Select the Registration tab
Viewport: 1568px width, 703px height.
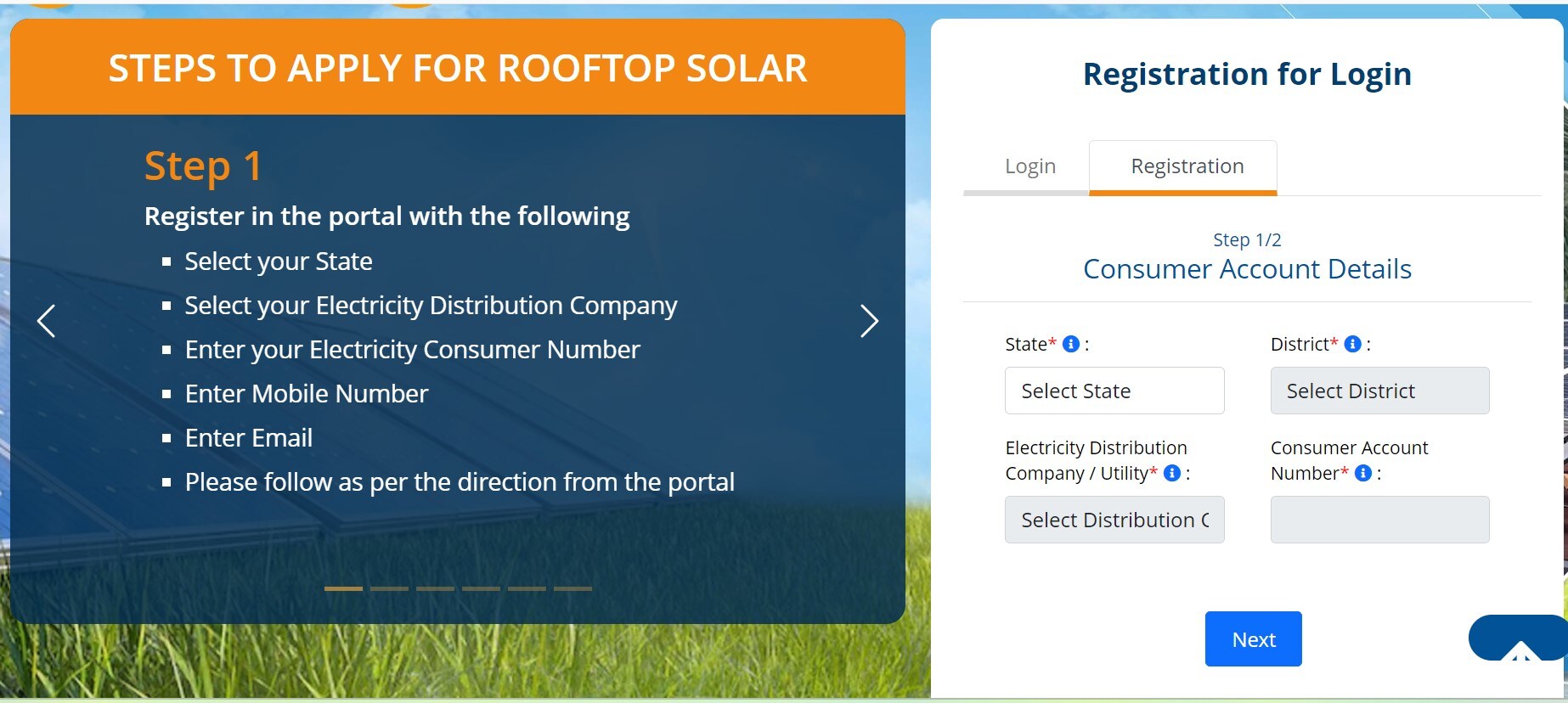pos(1187,166)
